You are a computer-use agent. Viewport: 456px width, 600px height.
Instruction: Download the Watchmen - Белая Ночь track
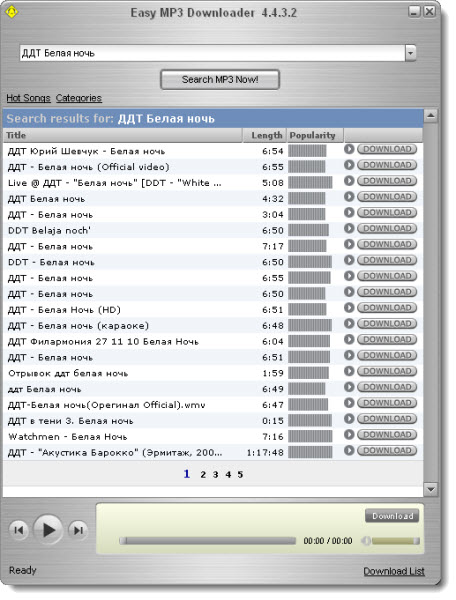point(387,435)
